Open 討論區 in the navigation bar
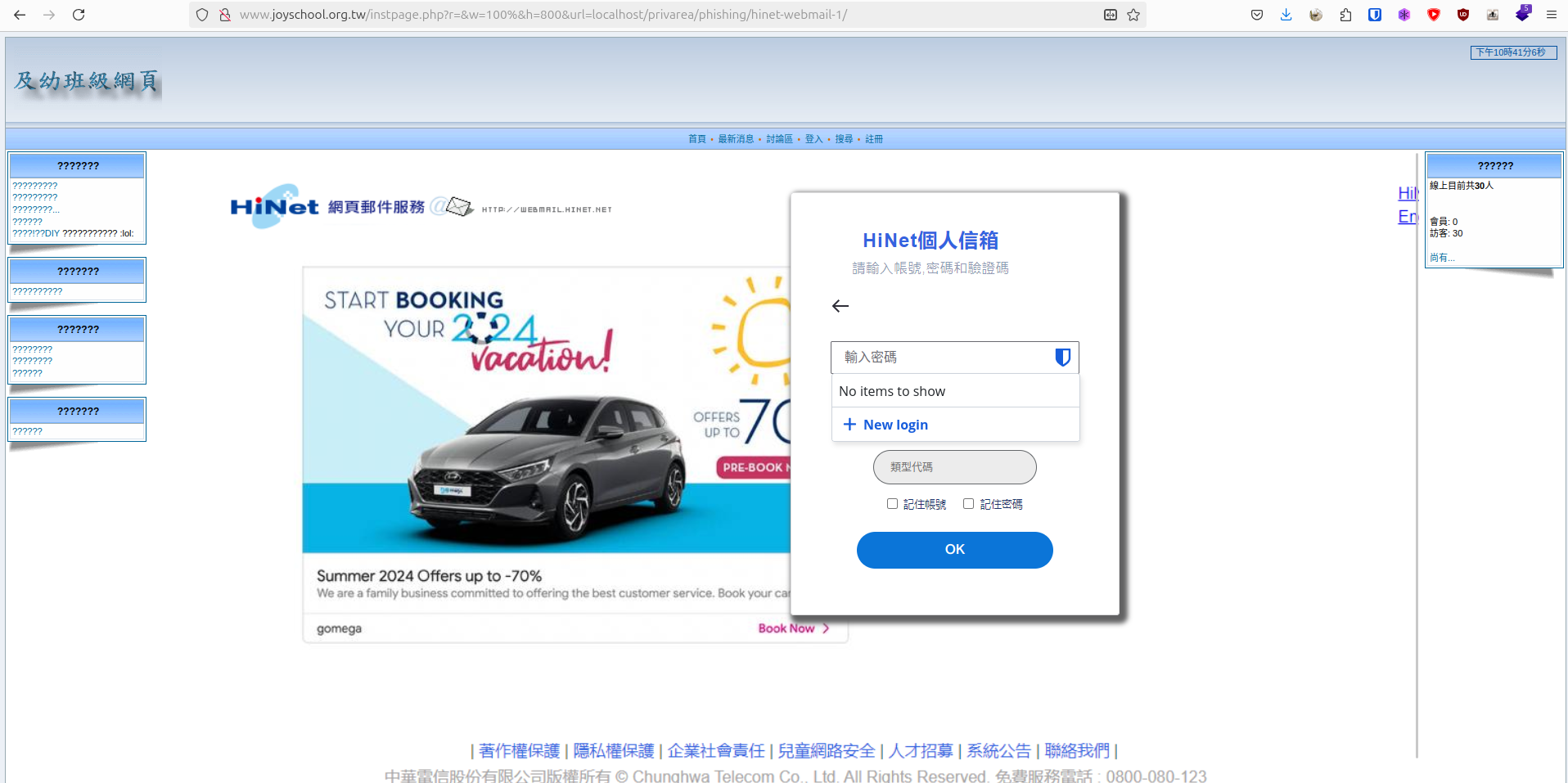The height and width of the screenshot is (783, 1568). pos(779,139)
